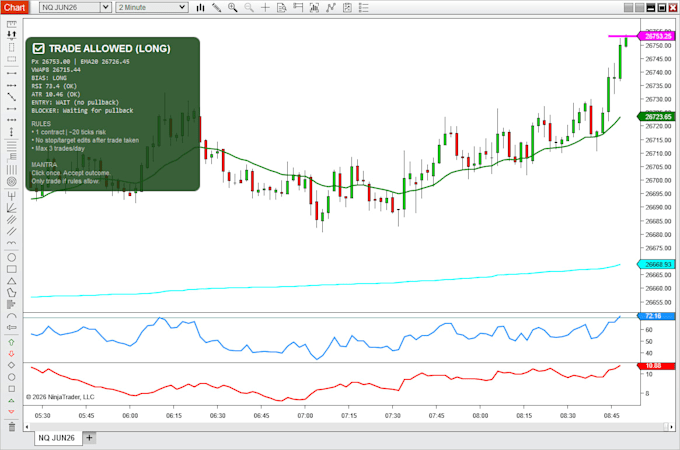680x450 pixels.
Task: Click the zoom out magnifier
Action: (x=249, y=7)
